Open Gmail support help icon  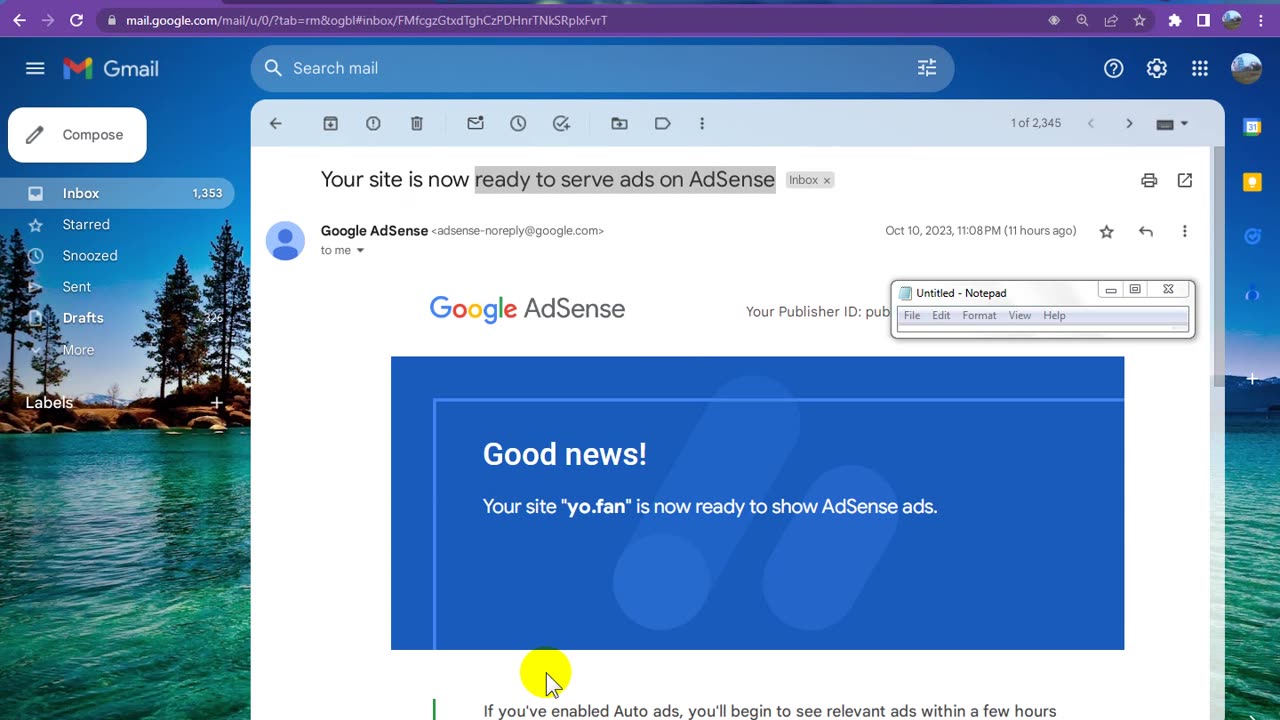(1113, 68)
